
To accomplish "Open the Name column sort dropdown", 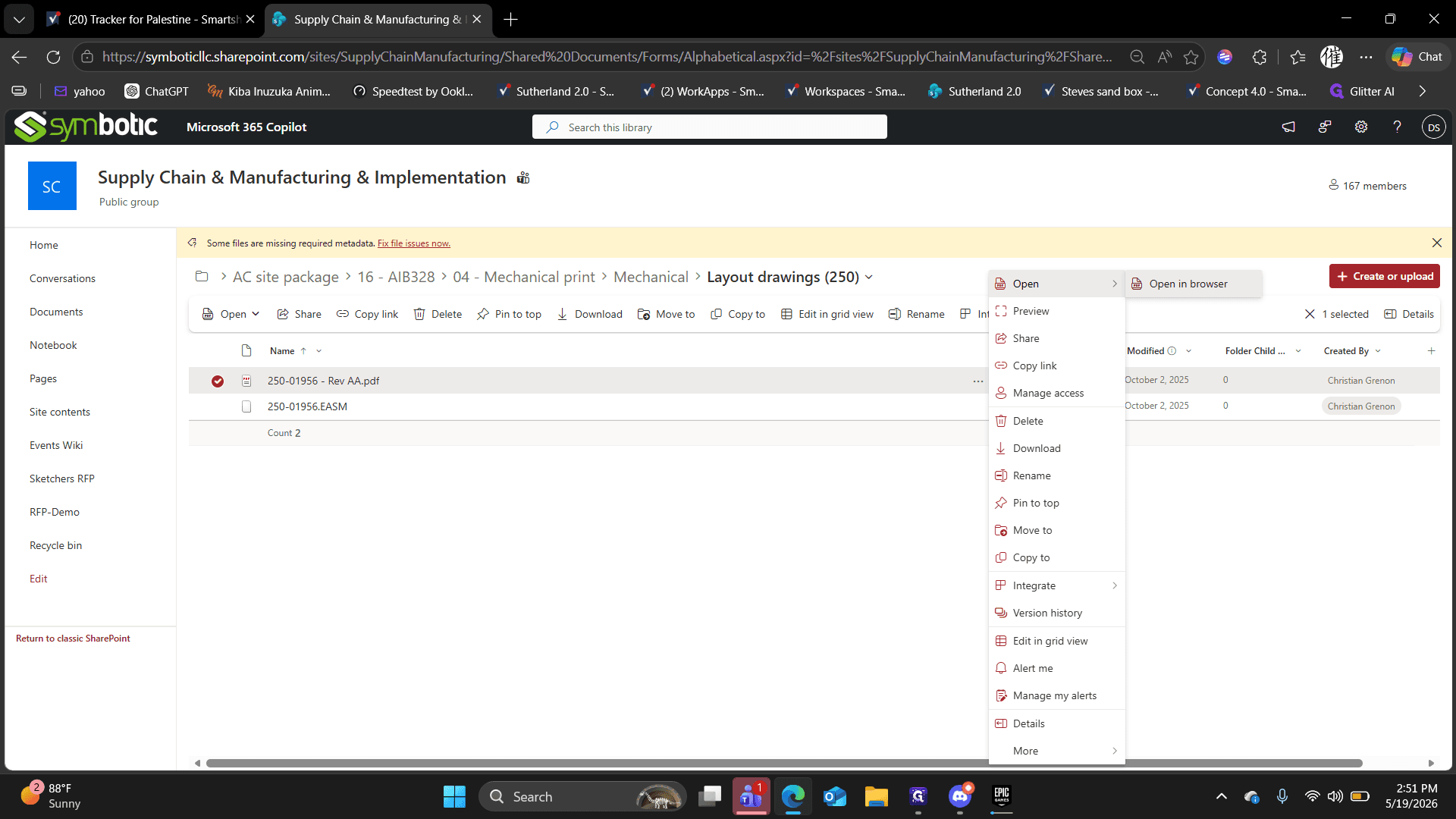I will (319, 351).
